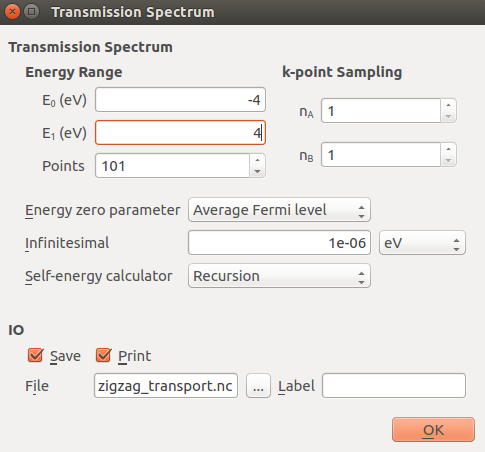
Task: Open the Self-energy calculator dropdown
Action: tap(279, 276)
